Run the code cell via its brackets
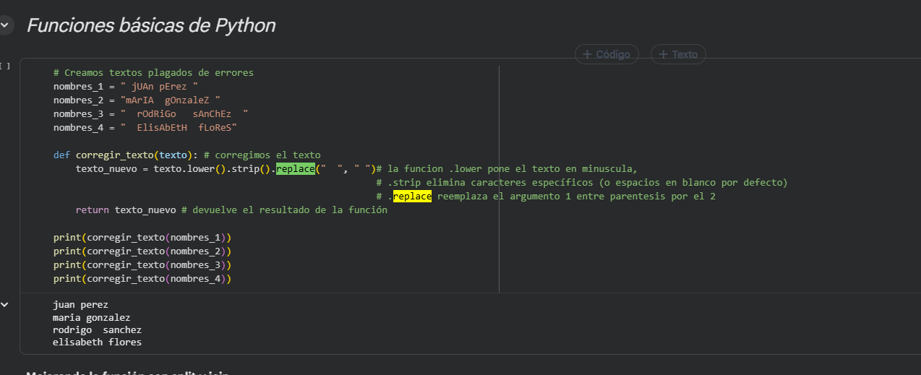This screenshot has height=375, width=921. 5,66
